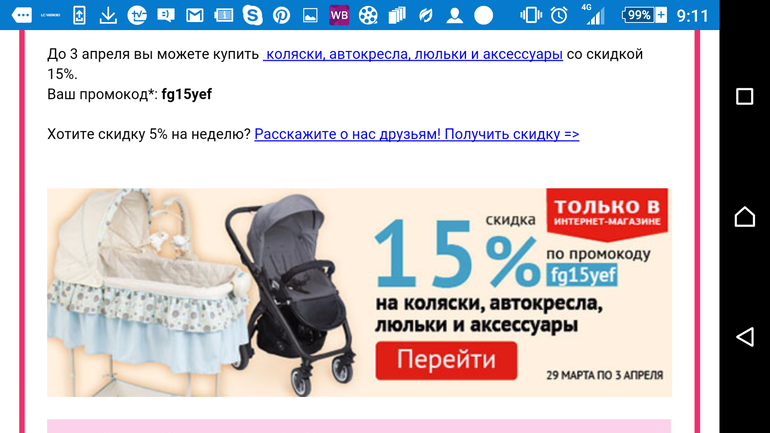
Task: Tap the vibrate mode status icon
Action: [x=530, y=15]
